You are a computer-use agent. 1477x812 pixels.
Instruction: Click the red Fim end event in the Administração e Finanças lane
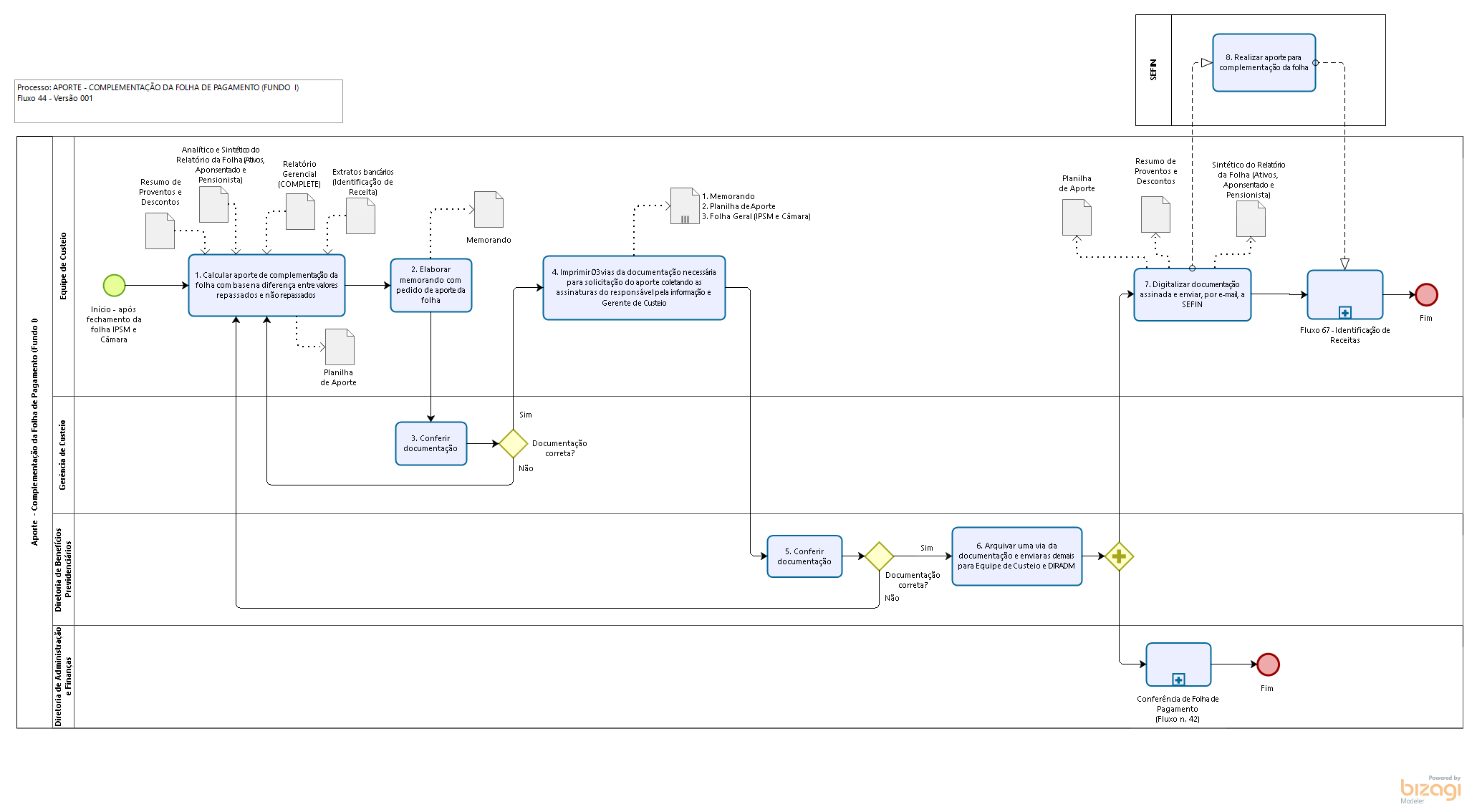[1268, 664]
